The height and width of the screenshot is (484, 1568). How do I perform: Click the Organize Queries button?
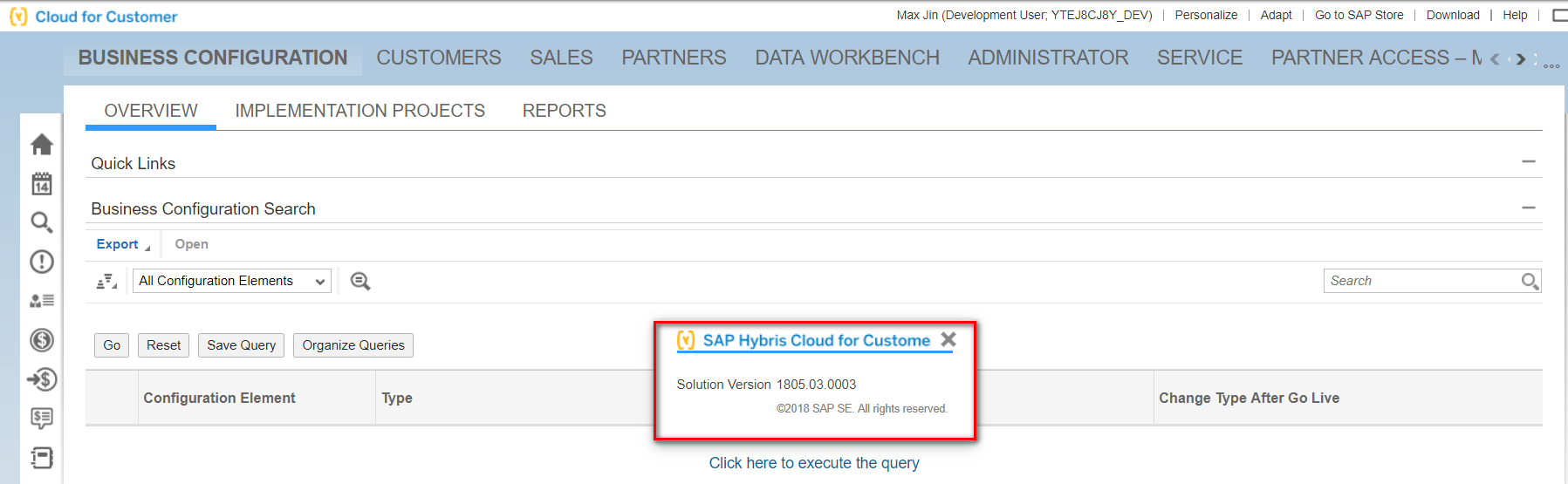point(353,345)
